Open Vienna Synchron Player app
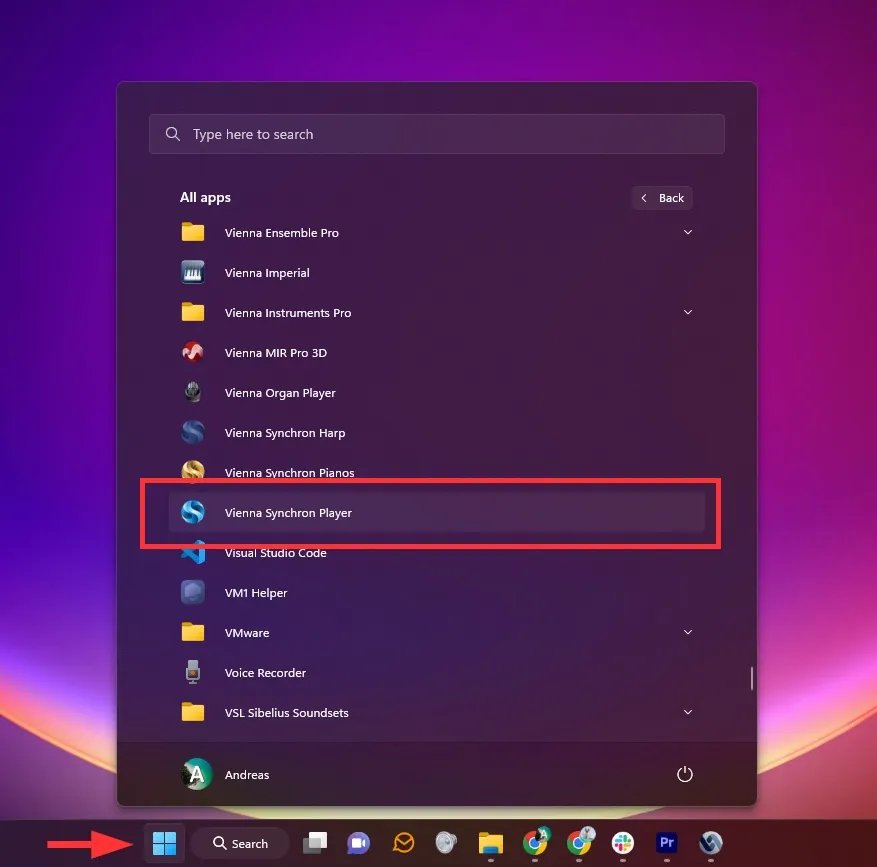The width and height of the screenshot is (877, 867). pos(288,513)
